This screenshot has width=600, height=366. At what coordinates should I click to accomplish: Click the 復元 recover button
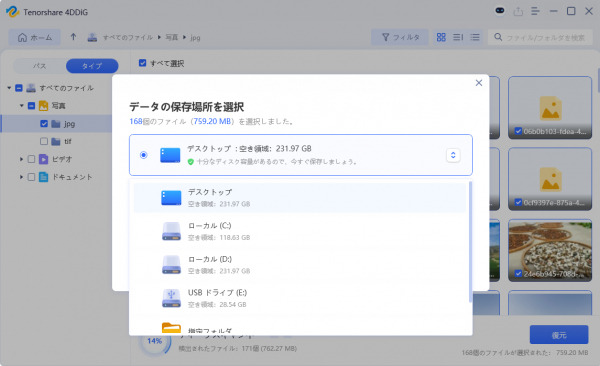point(559,335)
